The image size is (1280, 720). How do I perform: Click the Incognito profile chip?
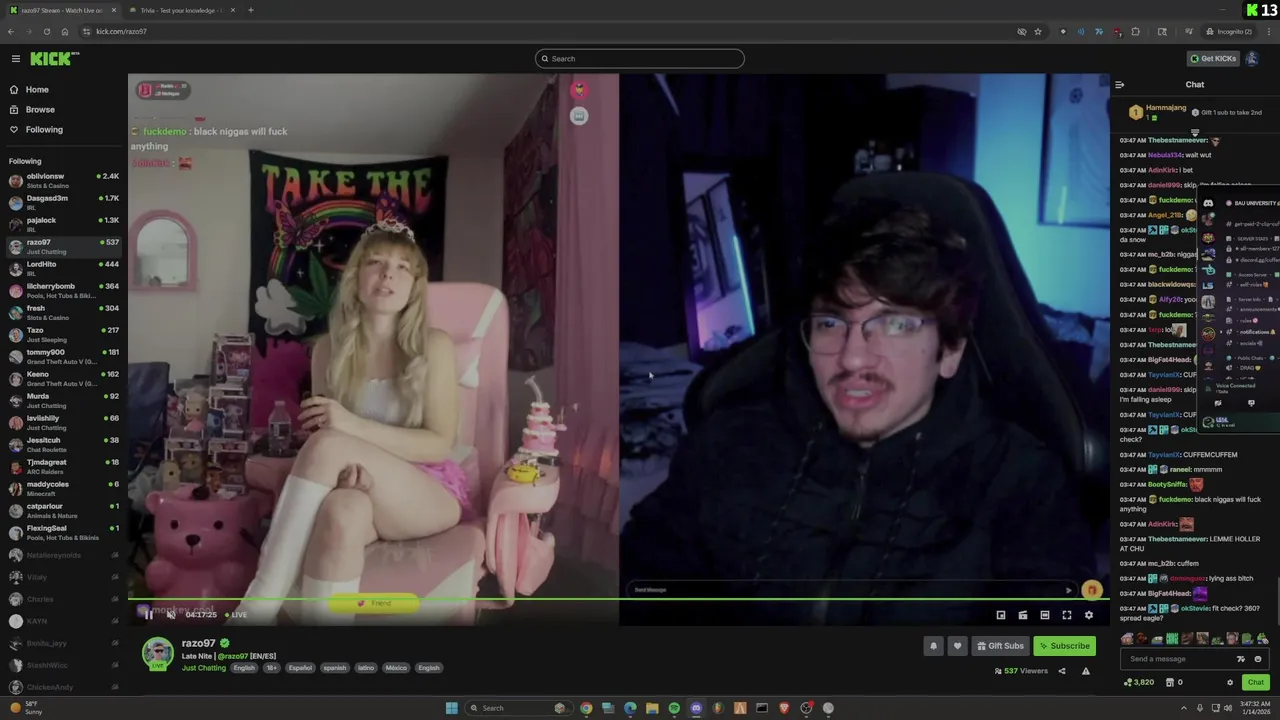tap(1229, 32)
